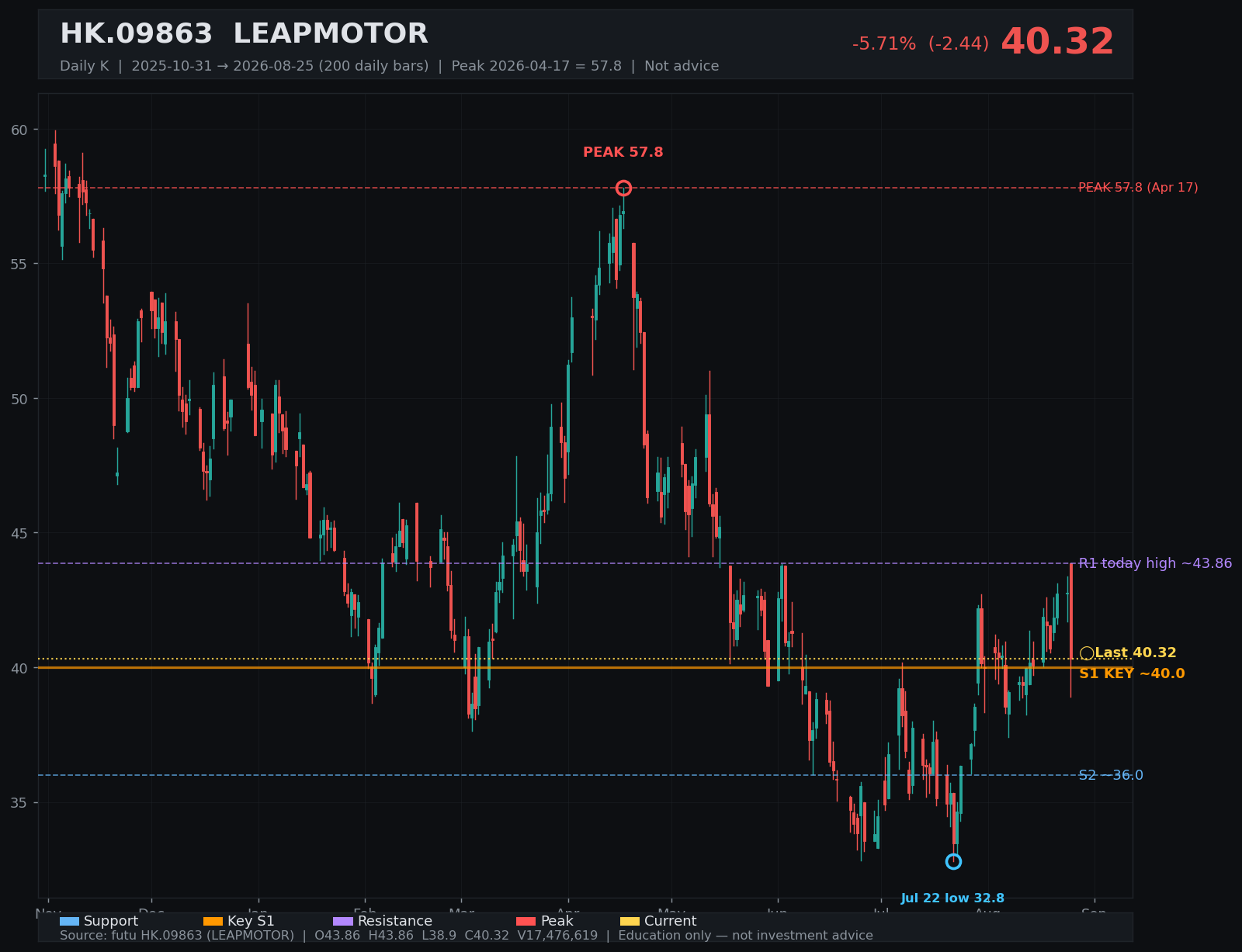Image resolution: width=1242 pixels, height=952 pixels.
Task: Click the "R1 today high ~43.86" label
Action: [x=1155, y=563]
